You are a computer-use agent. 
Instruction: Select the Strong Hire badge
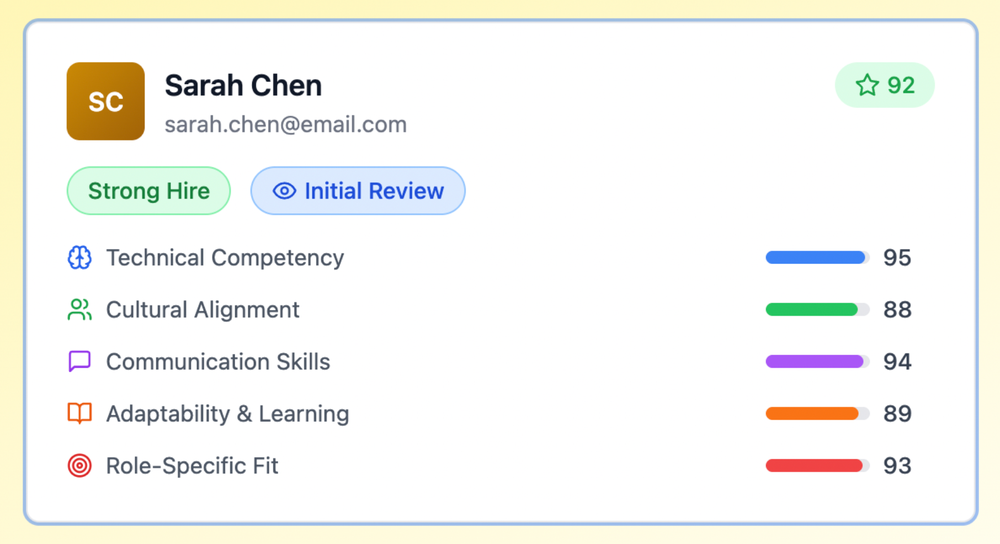149,191
